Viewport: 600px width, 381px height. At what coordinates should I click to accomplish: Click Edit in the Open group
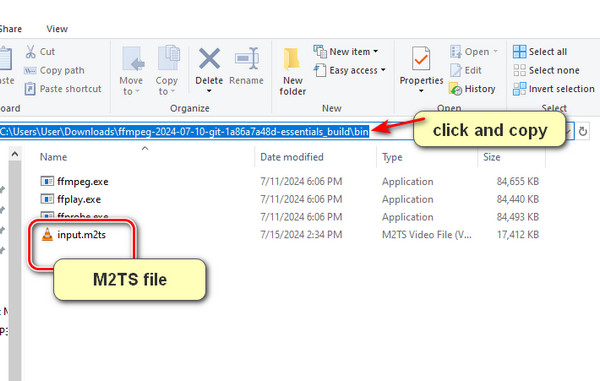click(466, 70)
